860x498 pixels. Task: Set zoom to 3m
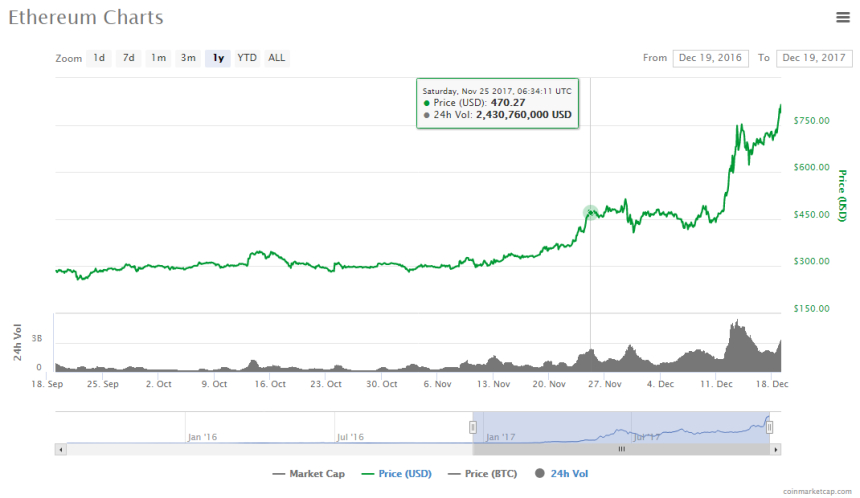tap(188, 58)
